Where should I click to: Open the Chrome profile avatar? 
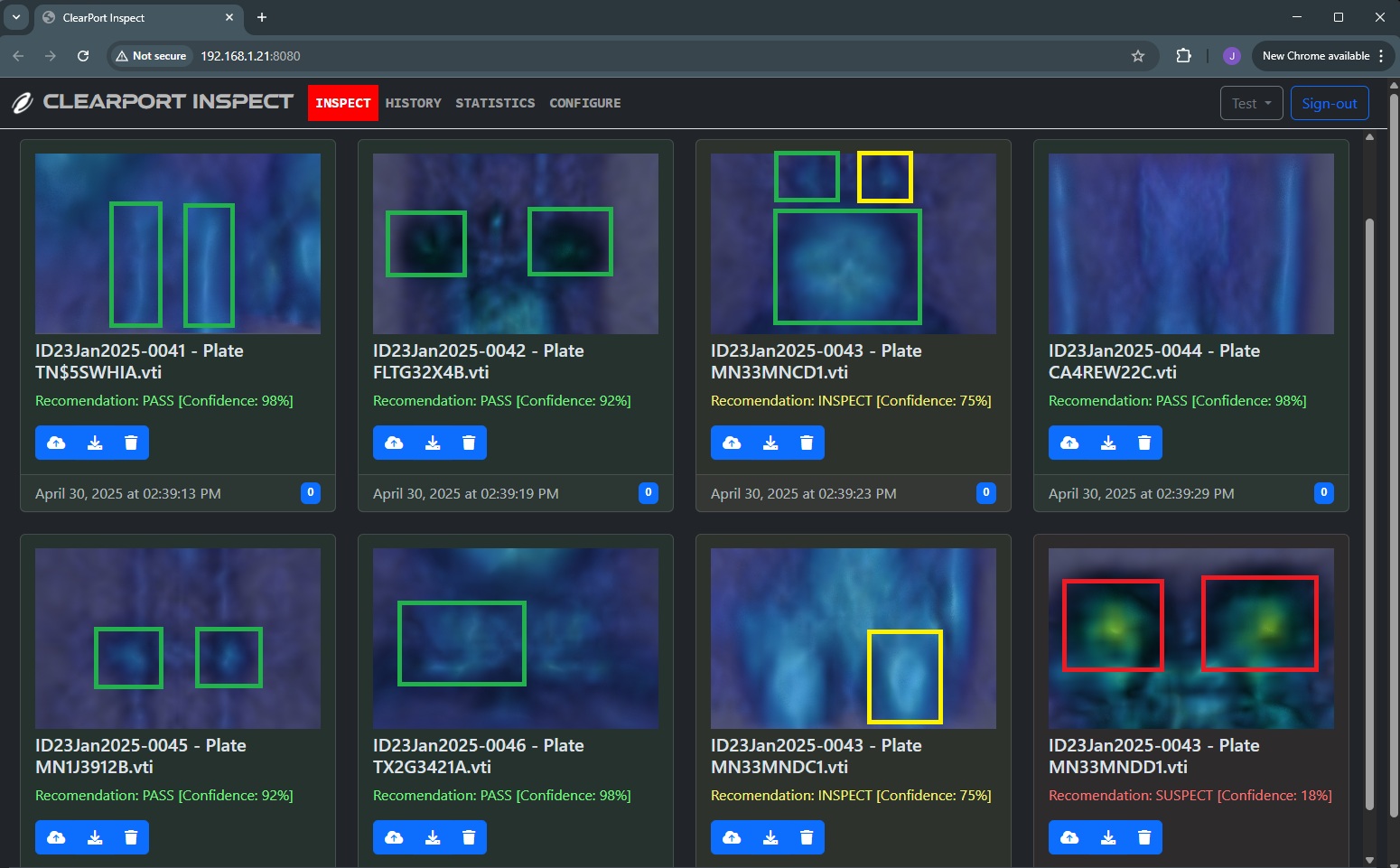tap(1231, 56)
